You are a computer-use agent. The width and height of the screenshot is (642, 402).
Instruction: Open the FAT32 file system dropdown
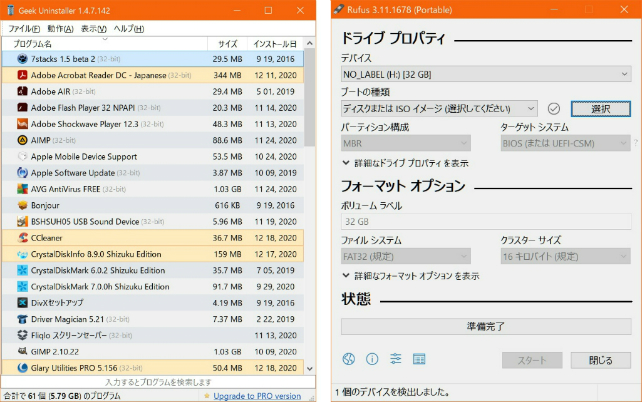coord(406,257)
